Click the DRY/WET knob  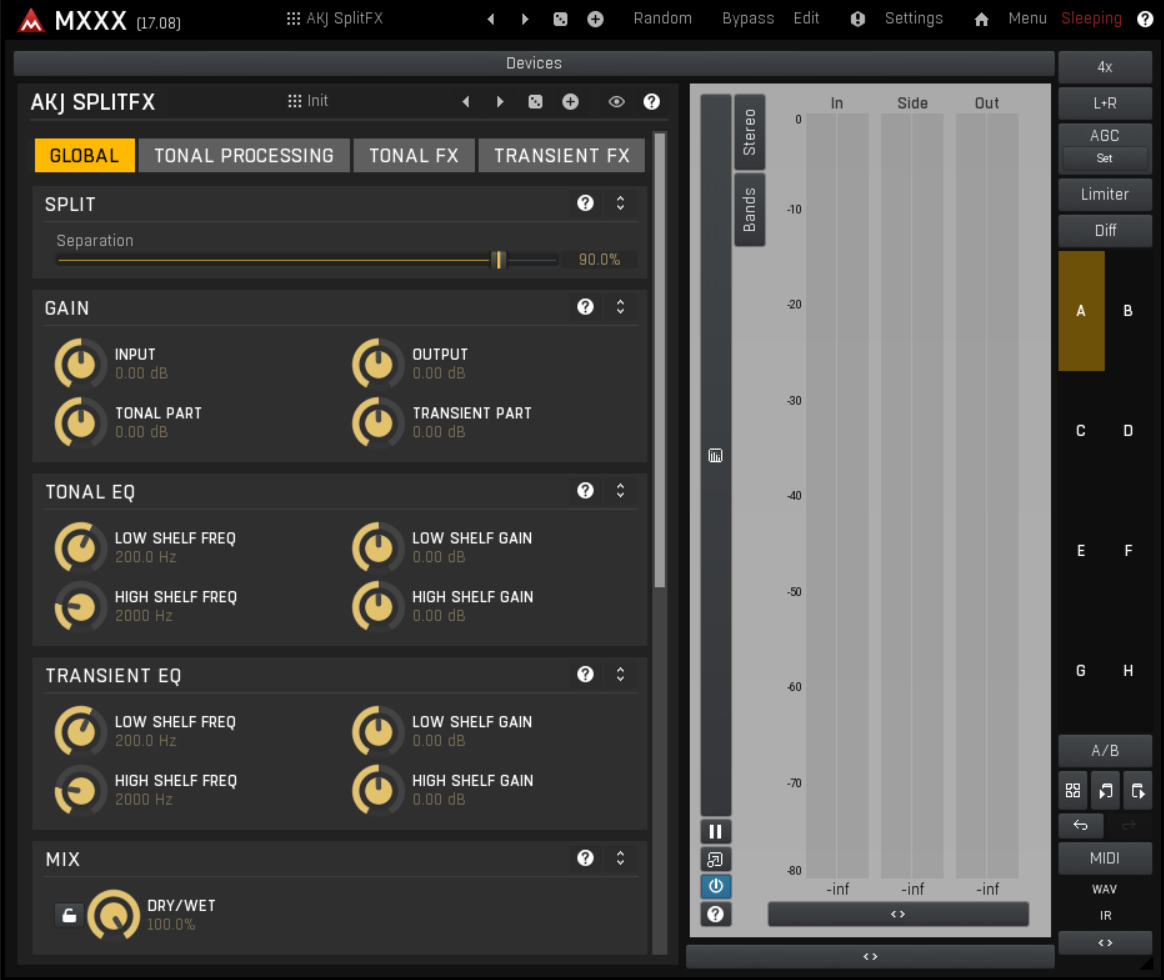click(114, 915)
